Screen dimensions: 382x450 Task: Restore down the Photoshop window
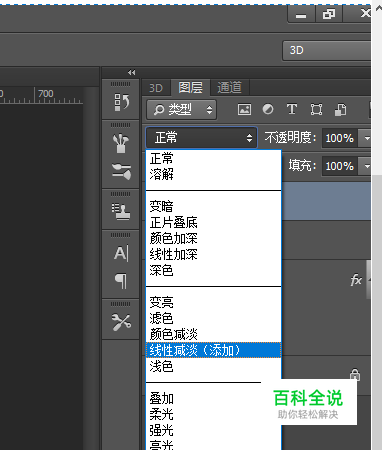pos(329,14)
